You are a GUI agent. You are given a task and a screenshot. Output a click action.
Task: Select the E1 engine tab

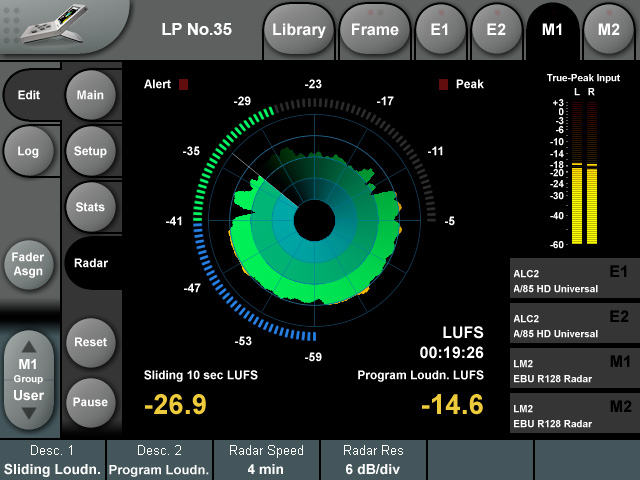[440, 29]
